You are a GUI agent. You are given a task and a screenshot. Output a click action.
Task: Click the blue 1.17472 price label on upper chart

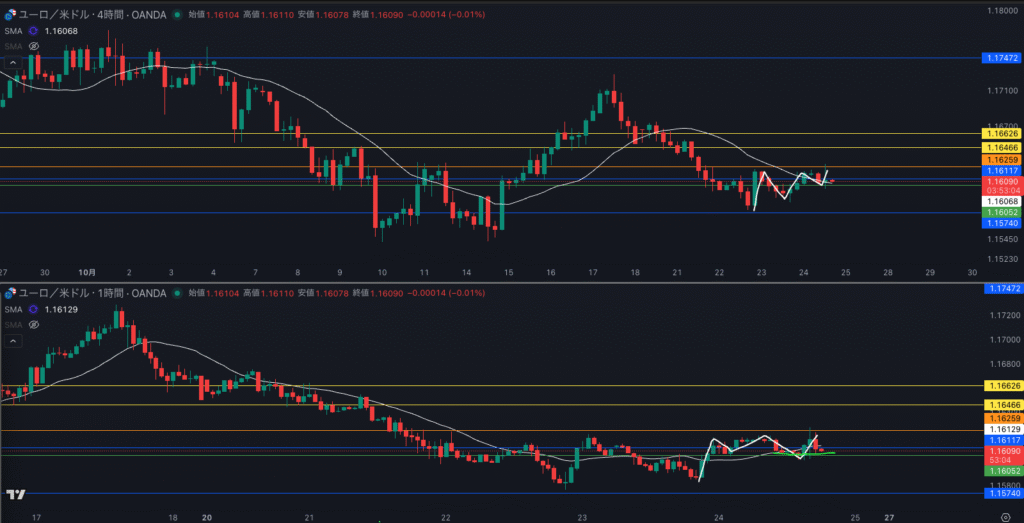[1001, 59]
